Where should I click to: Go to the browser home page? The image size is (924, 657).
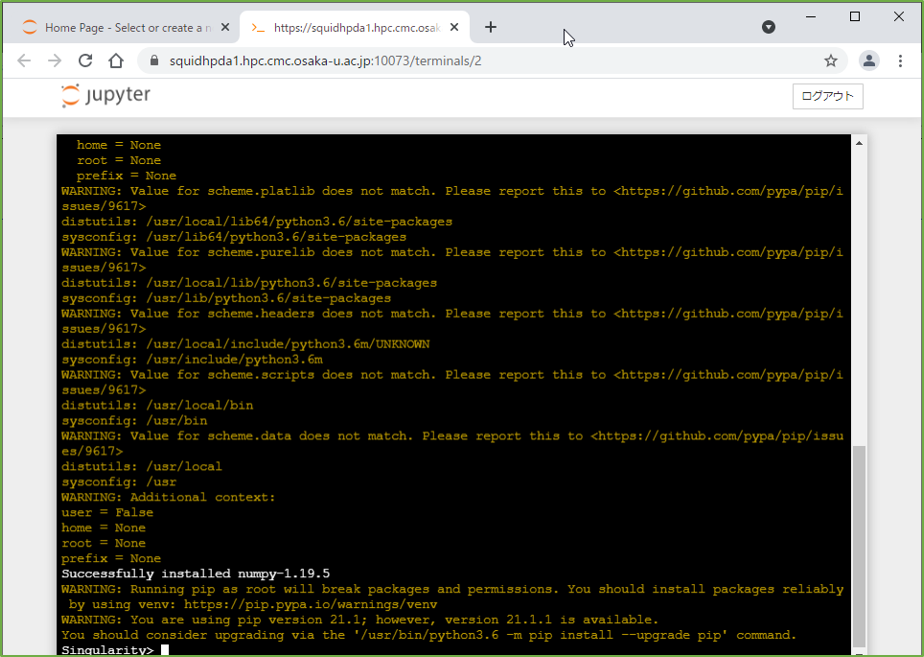pyautogui.click(x=116, y=61)
